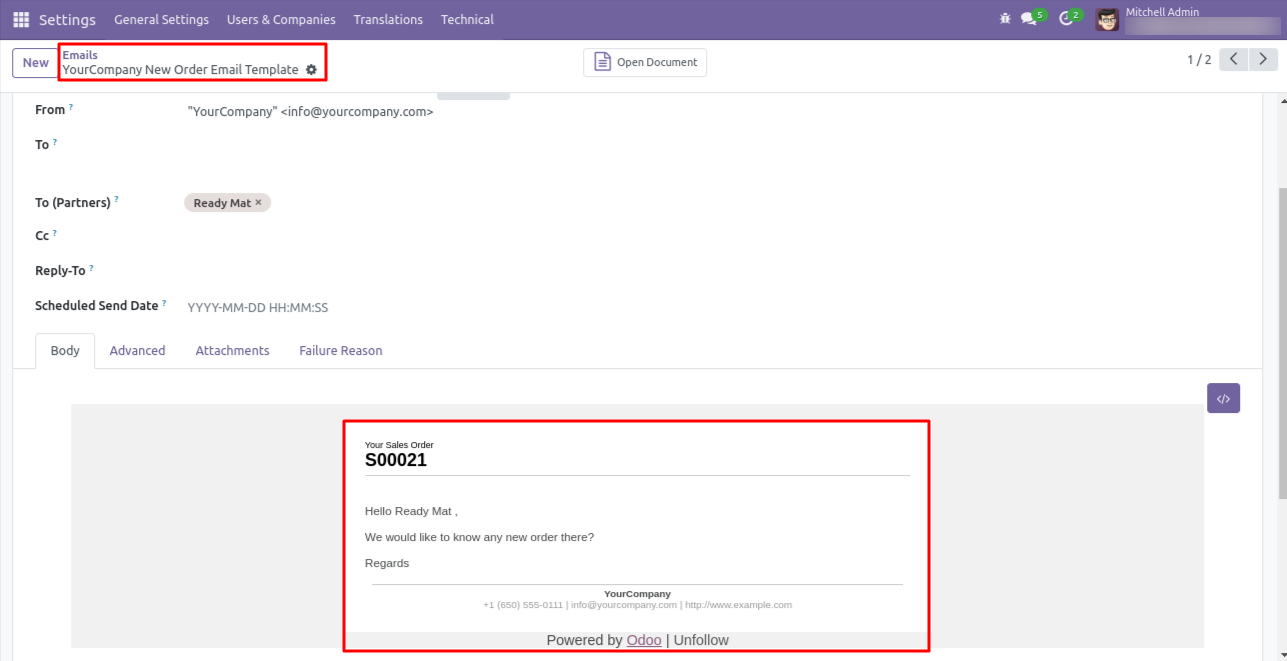Click 'We would like to know' sentence

(479, 537)
